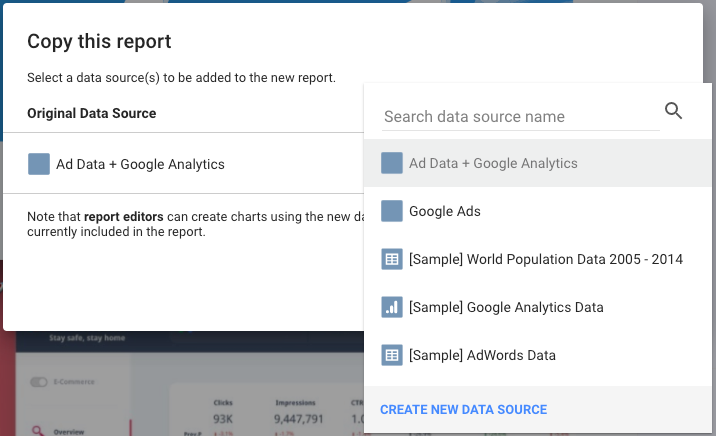Click the search magnifier icon
Screen dimensions: 716x436
pos(673,111)
